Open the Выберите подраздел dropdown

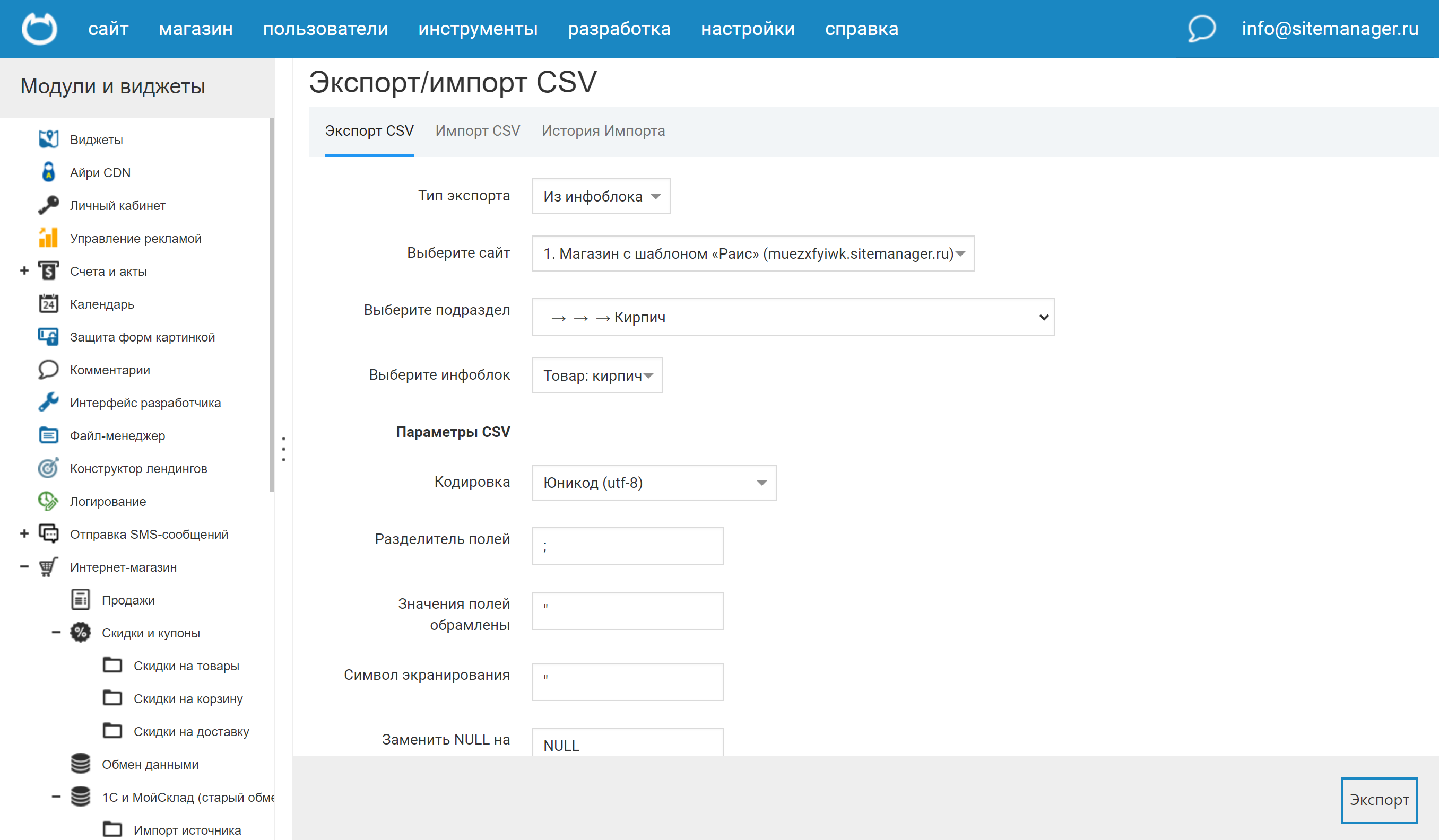pos(792,317)
